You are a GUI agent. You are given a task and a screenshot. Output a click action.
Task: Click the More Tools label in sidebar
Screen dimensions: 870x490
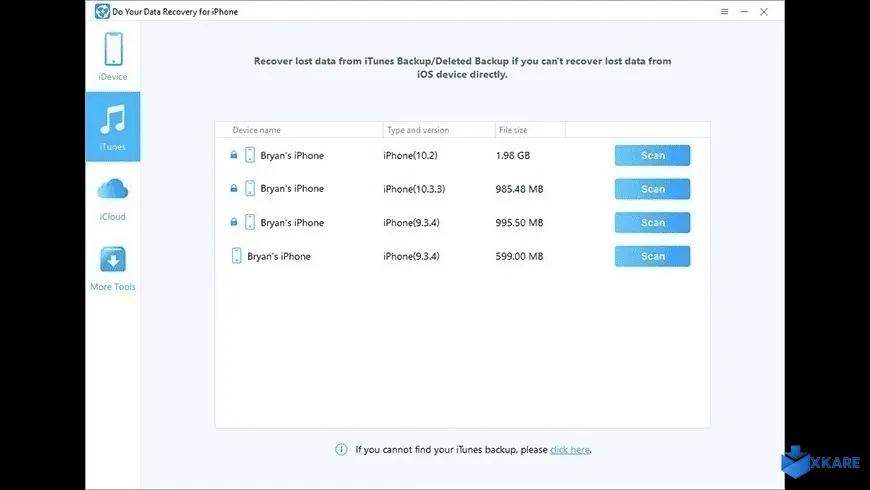pos(113,286)
